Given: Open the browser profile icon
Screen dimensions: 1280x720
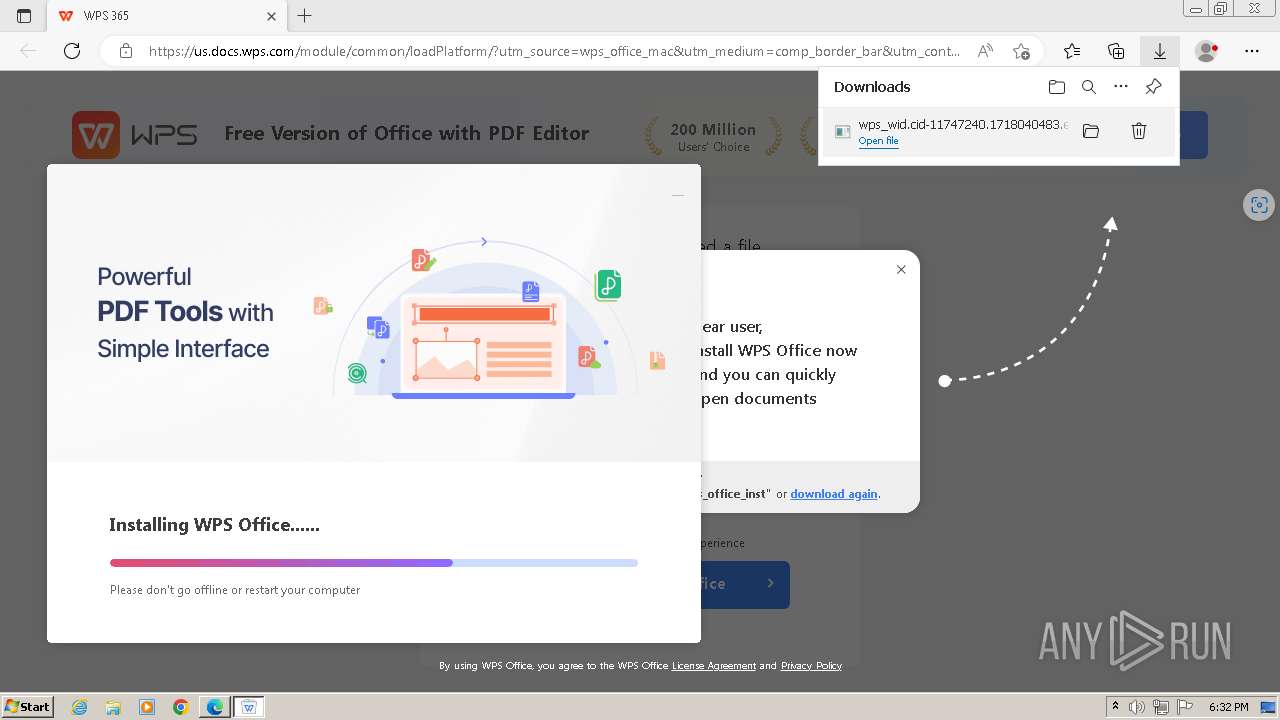Looking at the screenshot, I should 1207,51.
